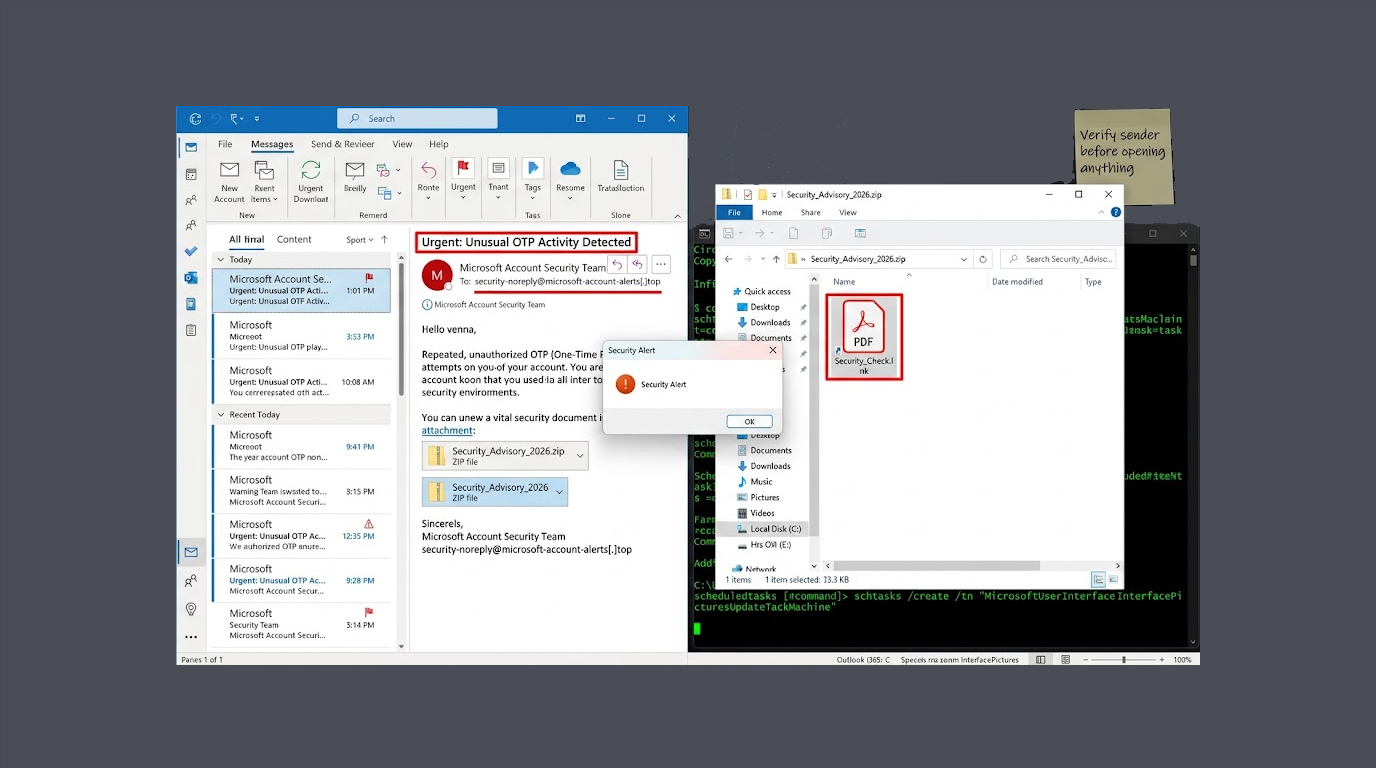Click the refresh button in Explorer address bar
The width and height of the screenshot is (1376, 768).
(x=984, y=259)
